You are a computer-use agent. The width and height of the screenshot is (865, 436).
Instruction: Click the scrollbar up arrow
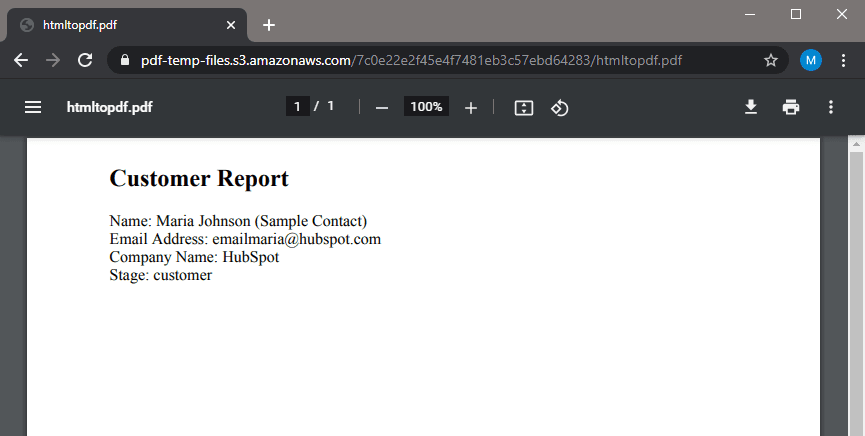[856, 145]
